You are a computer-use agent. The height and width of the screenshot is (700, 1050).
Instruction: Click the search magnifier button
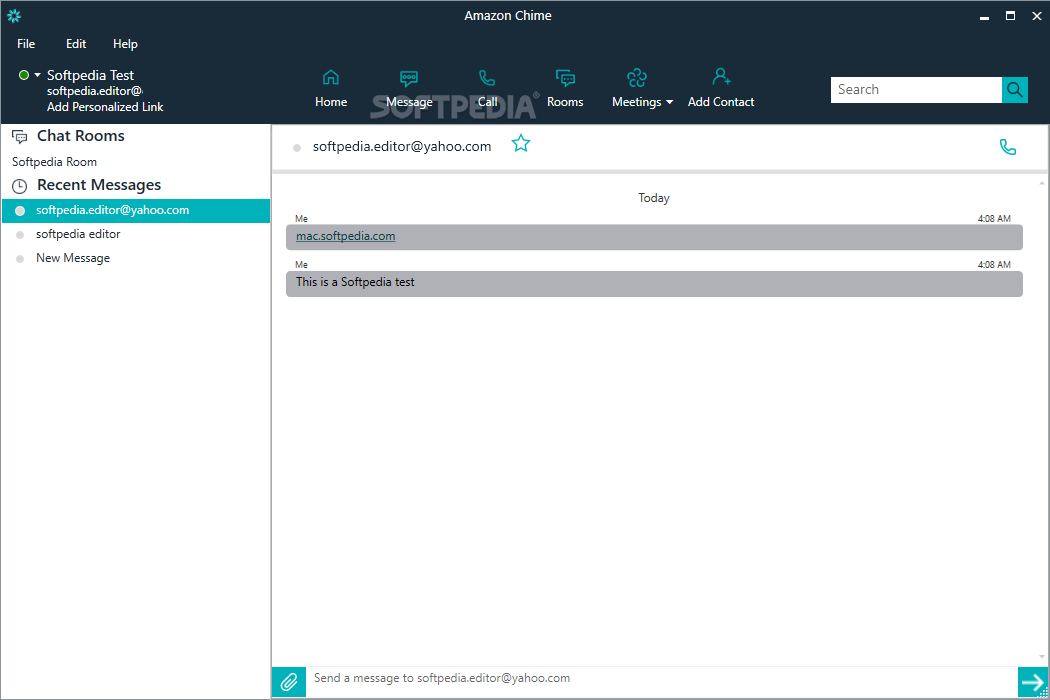pos(1015,90)
